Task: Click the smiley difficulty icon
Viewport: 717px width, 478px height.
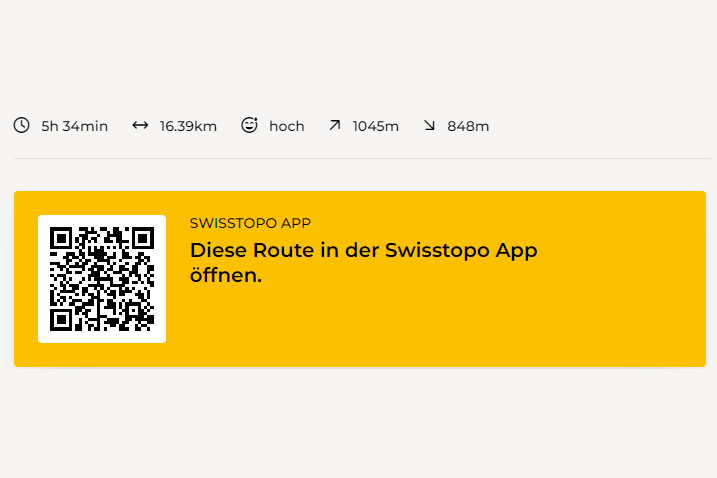Action: click(x=249, y=126)
